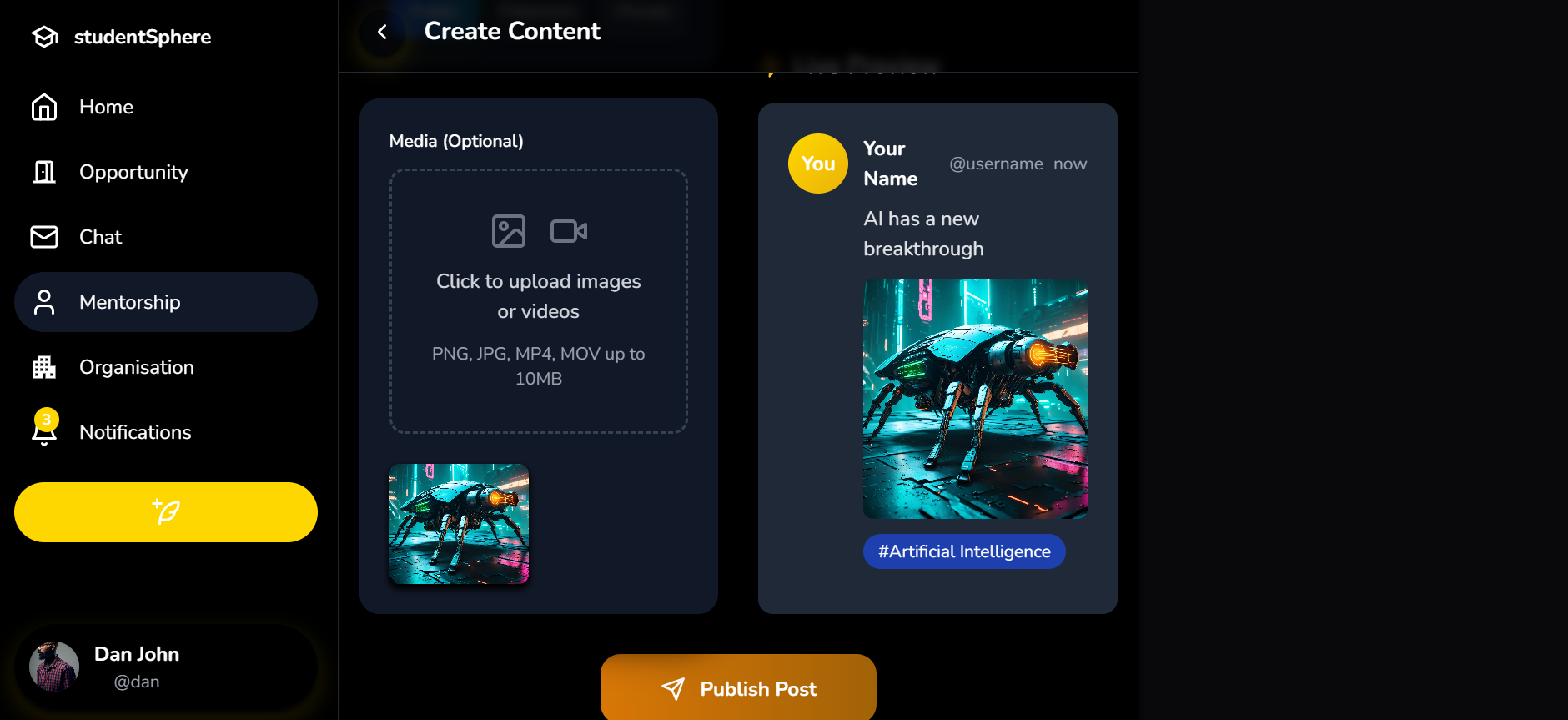The width and height of the screenshot is (1568, 720).
Task: Go back using the left chevron
Action: tap(383, 32)
